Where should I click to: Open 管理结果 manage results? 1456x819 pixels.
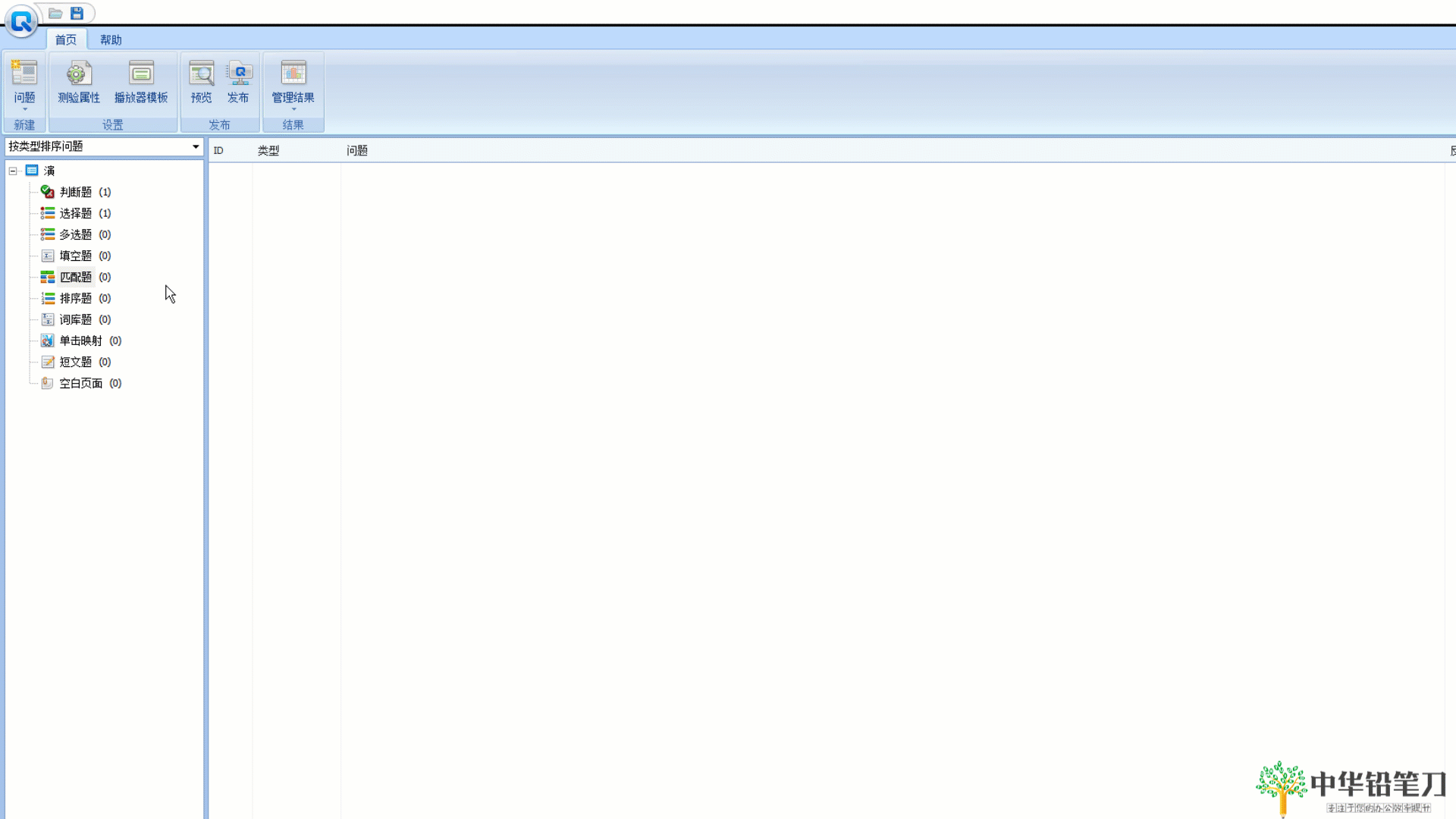pyautogui.click(x=293, y=82)
